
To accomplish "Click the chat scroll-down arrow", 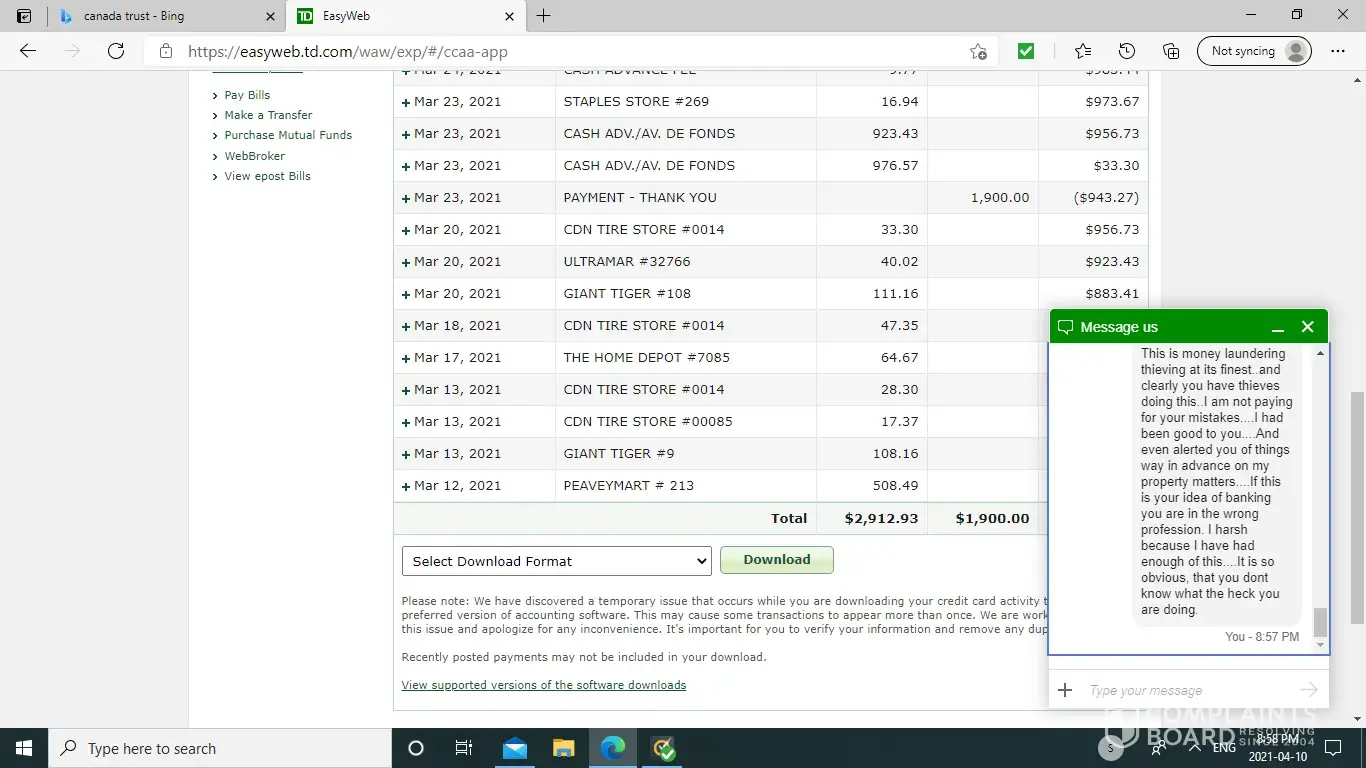I will tap(1320, 646).
